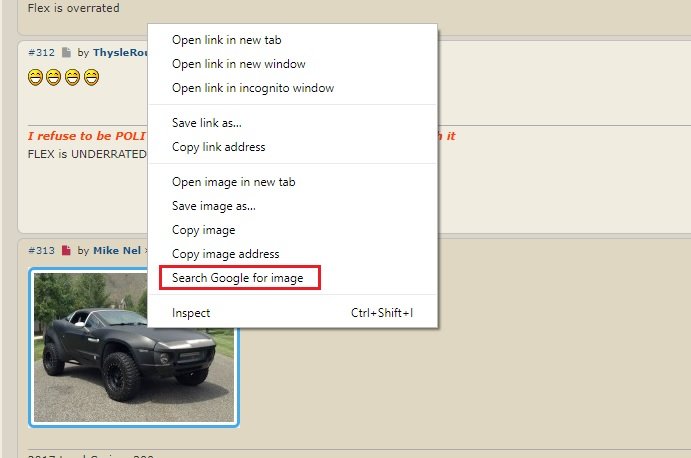Click the 'Flex is overrated' text

pos(73,8)
